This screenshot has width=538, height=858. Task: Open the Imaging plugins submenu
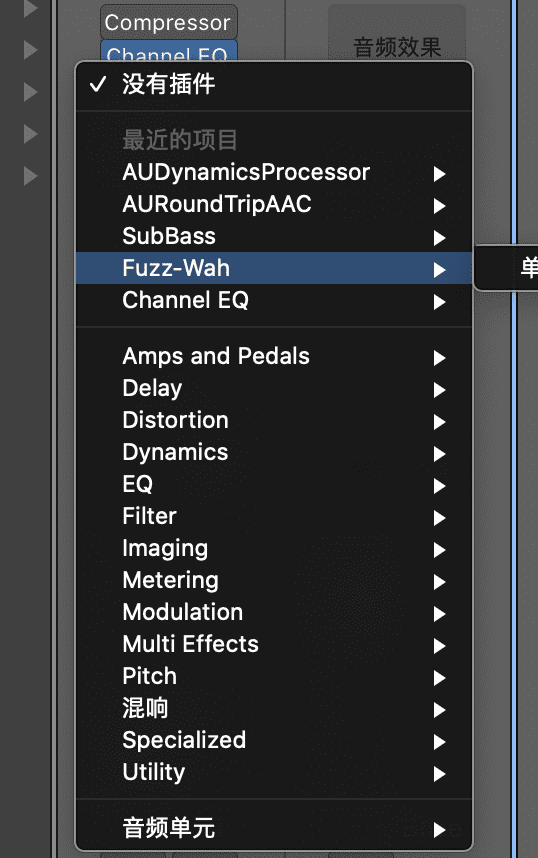(x=274, y=549)
